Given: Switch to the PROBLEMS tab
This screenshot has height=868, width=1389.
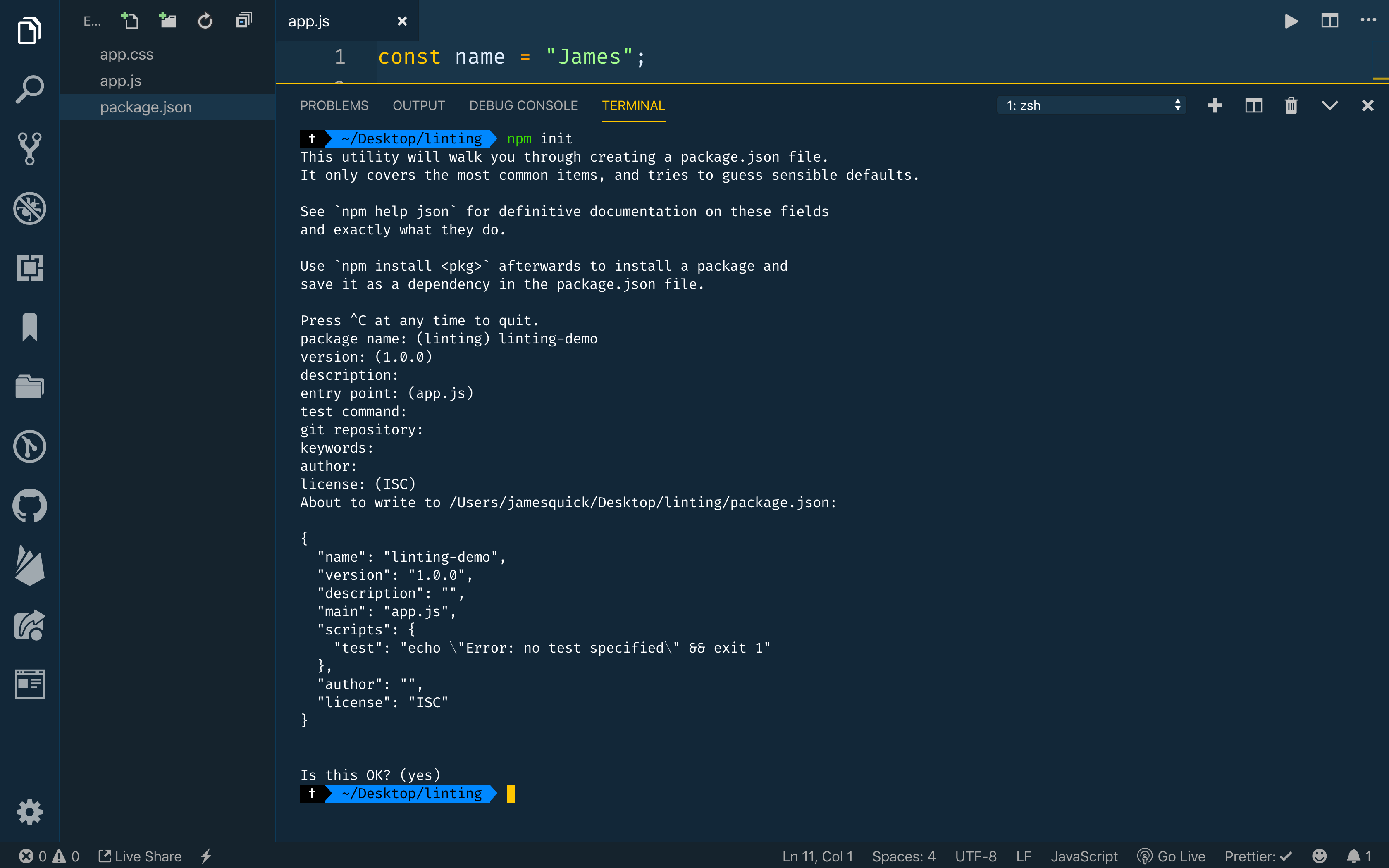Looking at the screenshot, I should click(334, 105).
